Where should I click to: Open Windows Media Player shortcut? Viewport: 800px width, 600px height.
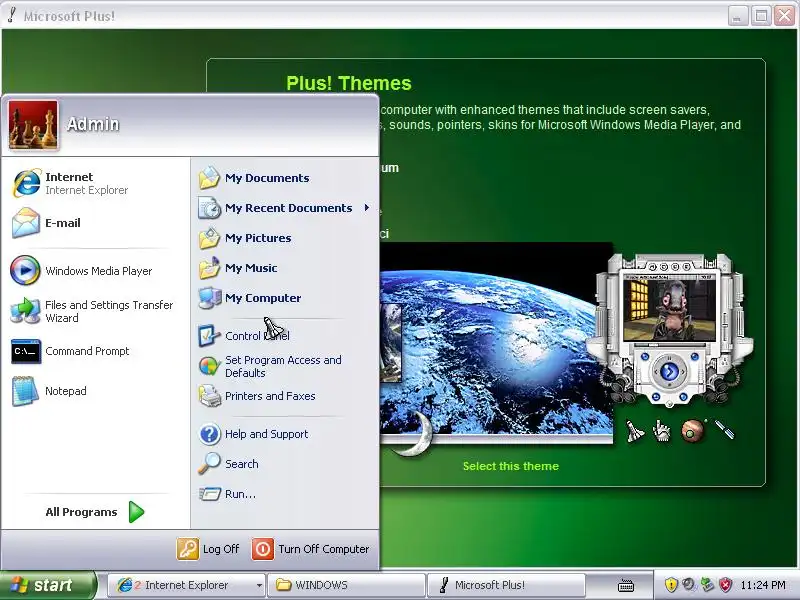point(82,271)
